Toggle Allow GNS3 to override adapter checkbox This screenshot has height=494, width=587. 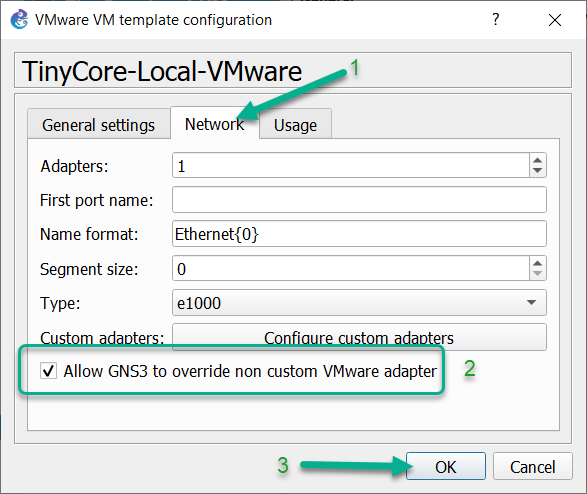(49, 371)
